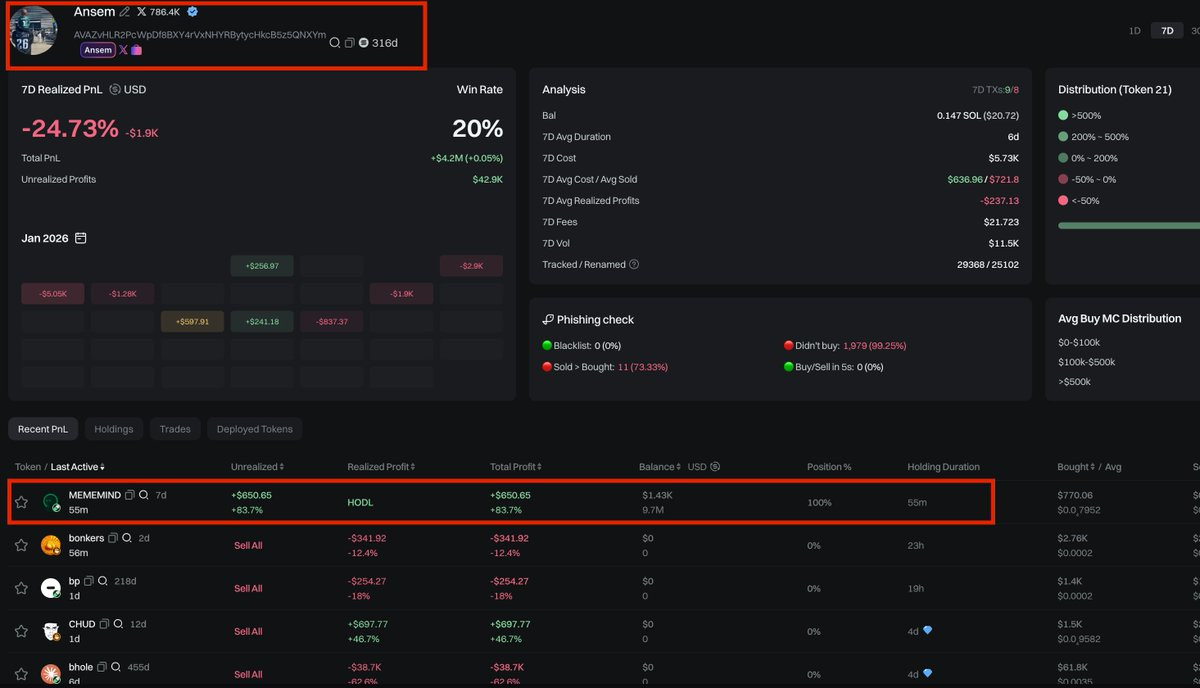Click Ansem's profile avatar picture

34,31
